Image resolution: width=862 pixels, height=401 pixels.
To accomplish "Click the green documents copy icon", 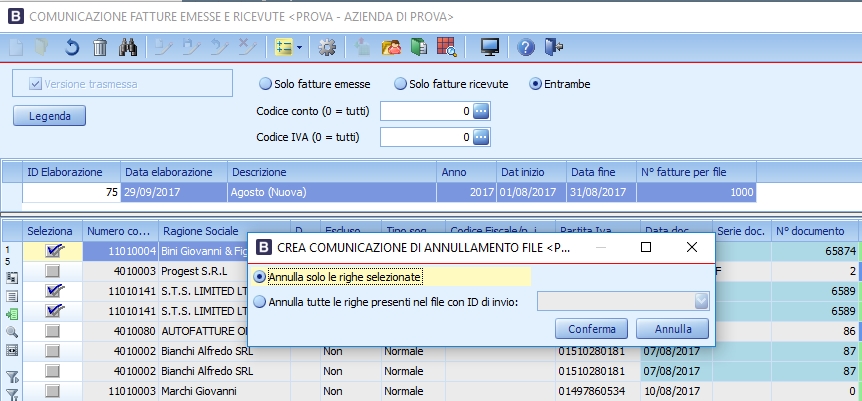I will pyautogui.click(x=419, y=48).
